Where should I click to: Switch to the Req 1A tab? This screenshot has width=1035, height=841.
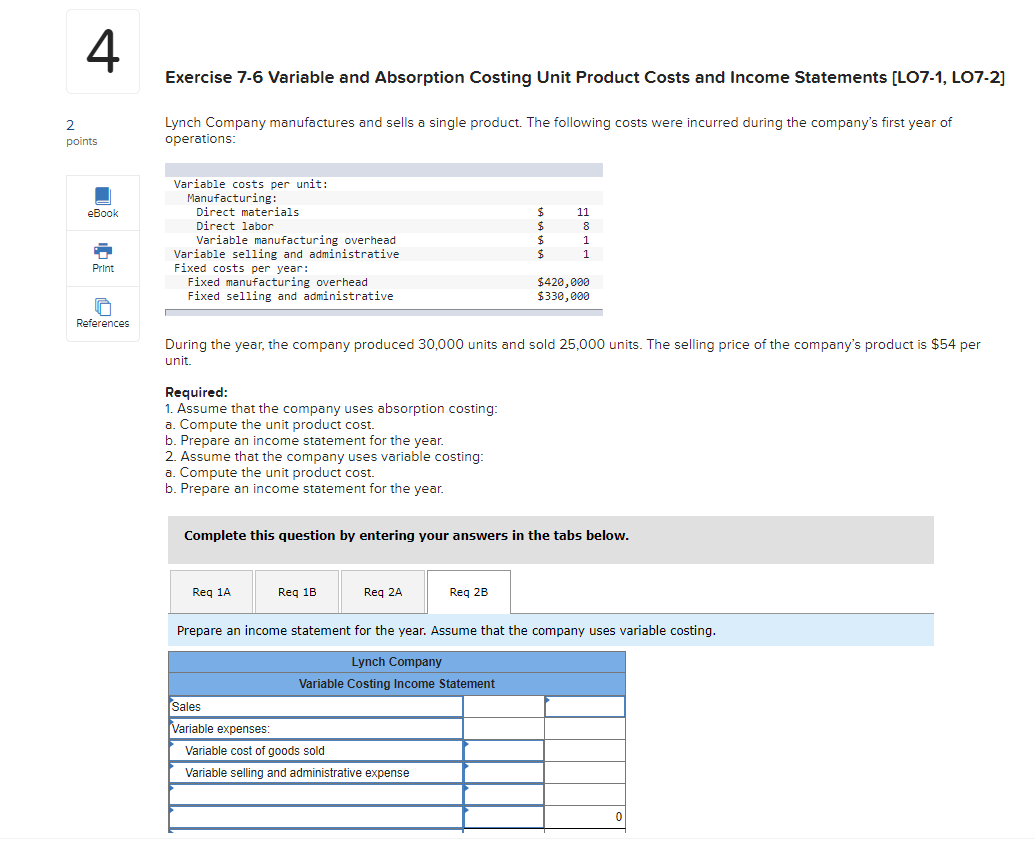[x=211, y=591]
